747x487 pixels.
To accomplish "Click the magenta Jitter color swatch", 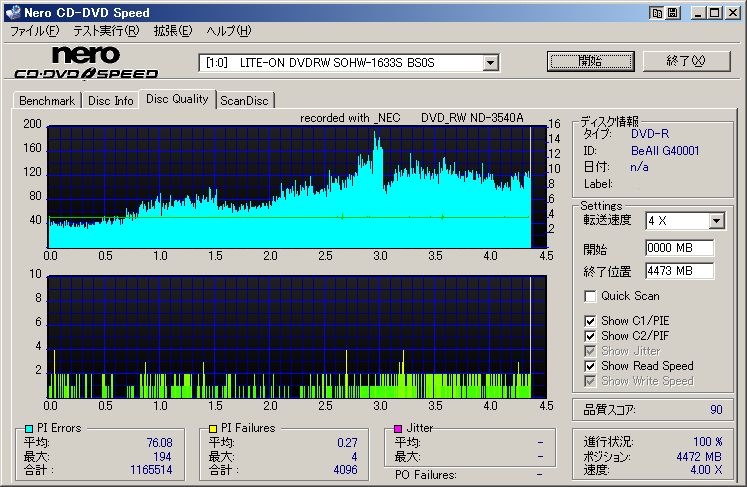I will (x=398, y=429).
